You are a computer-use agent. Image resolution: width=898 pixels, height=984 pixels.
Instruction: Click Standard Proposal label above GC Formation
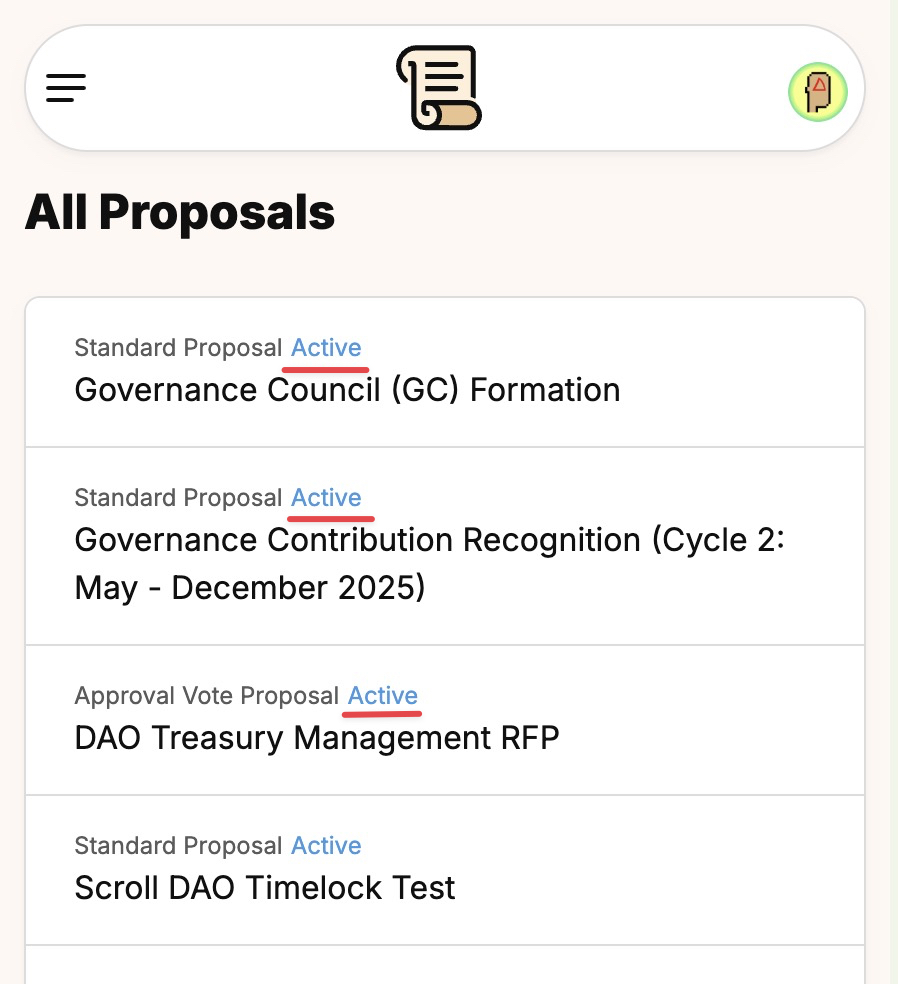(178, 348)
